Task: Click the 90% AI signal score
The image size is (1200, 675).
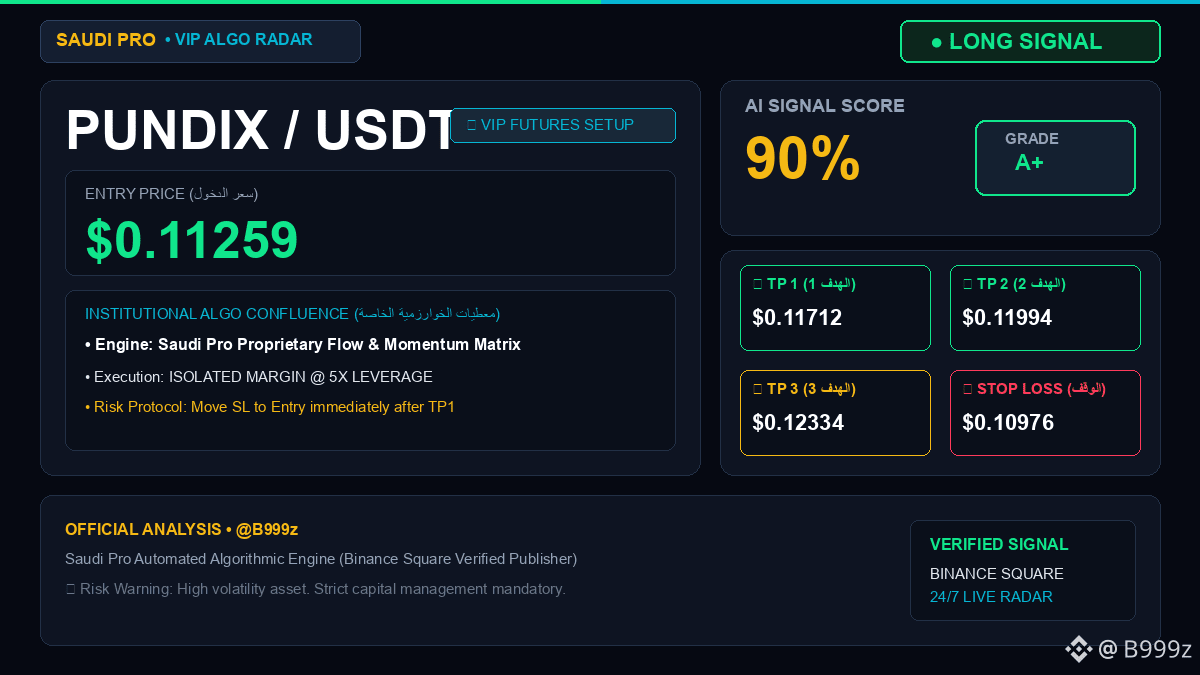Action: pyautogui.click(x=803, y=159)
